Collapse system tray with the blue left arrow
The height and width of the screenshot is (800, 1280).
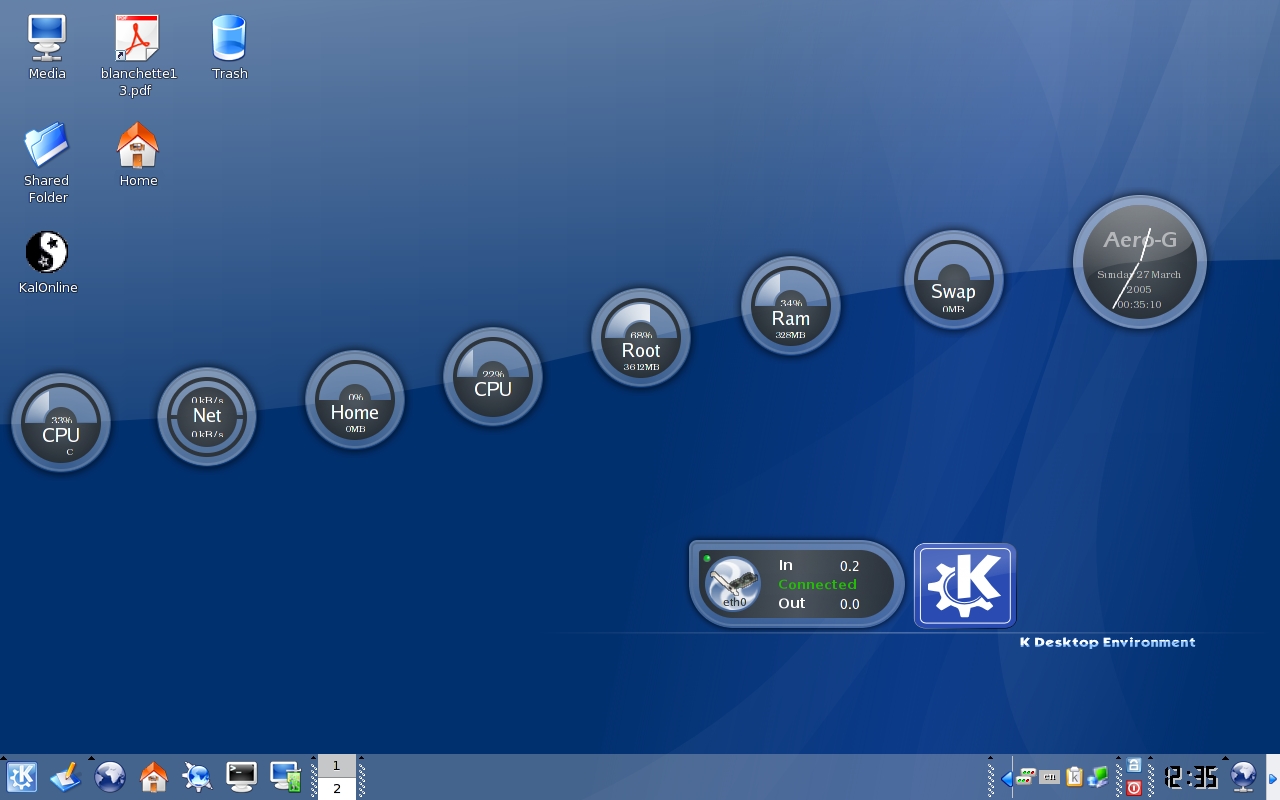coord(1006,778)
